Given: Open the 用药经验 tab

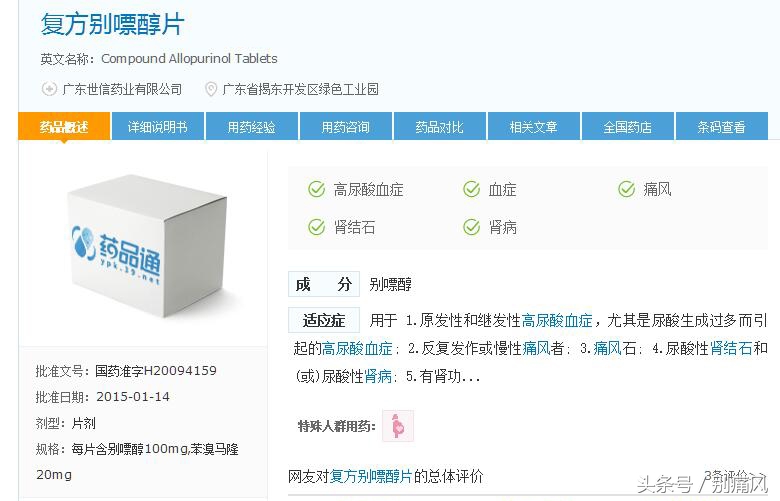Looking at the screenshot, I should [x=252, y=126].
